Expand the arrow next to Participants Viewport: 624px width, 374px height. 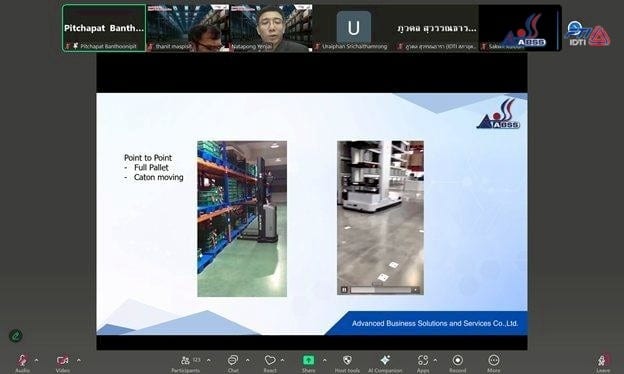coord(209,360)
